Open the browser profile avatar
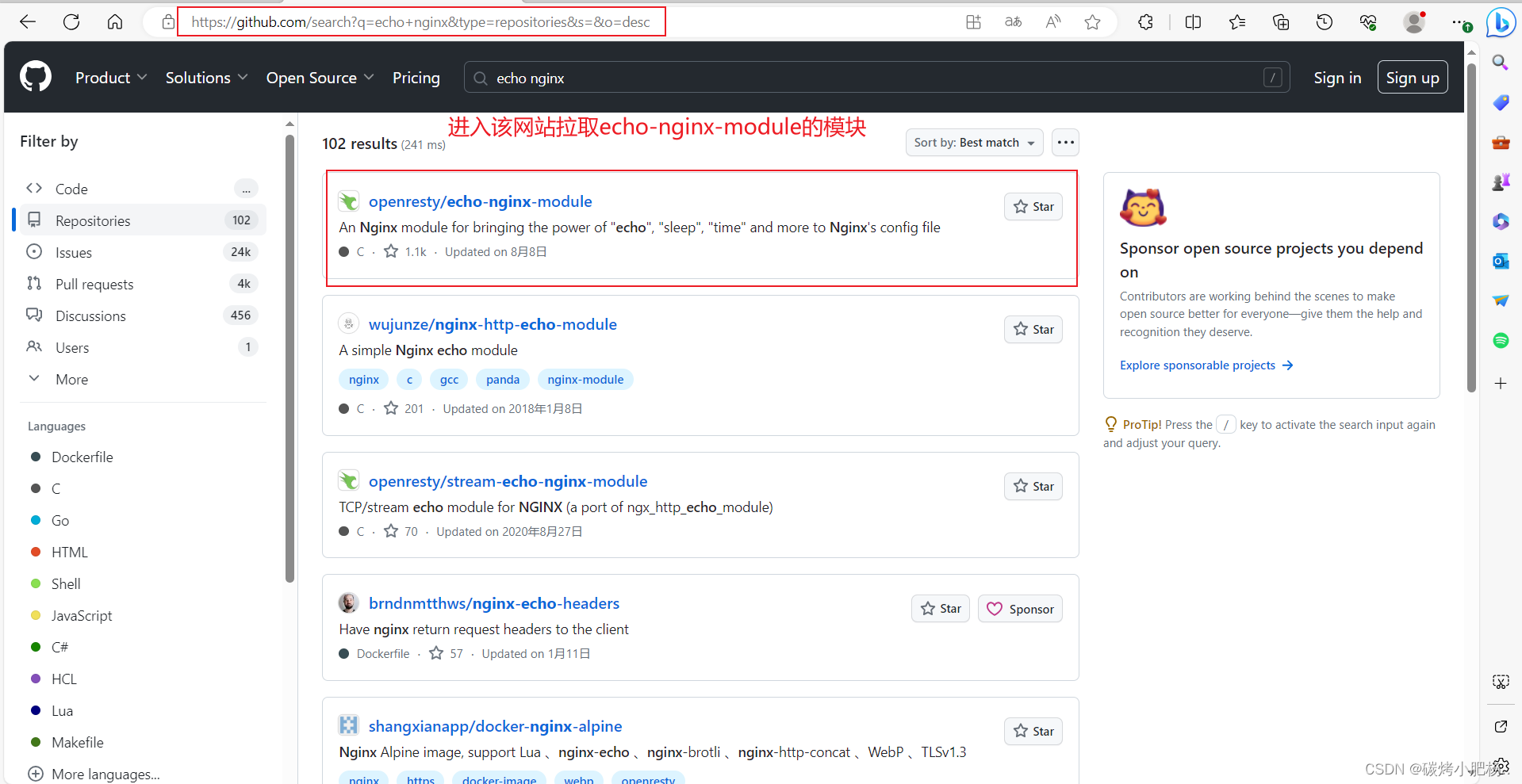The image size is (1522, 784). 1414,22
